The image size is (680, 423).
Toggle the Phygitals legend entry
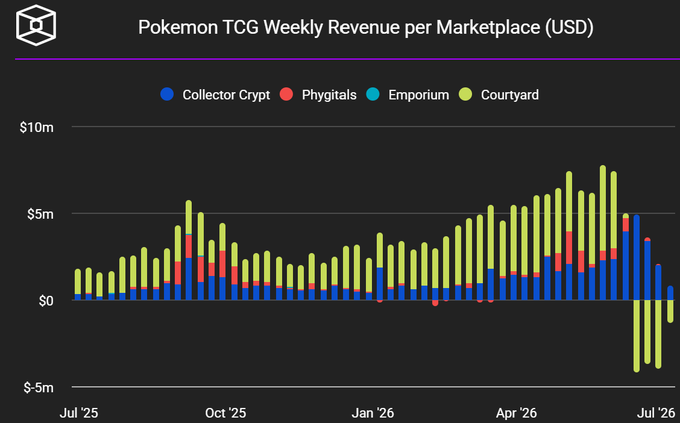click(x=318, y=95)
